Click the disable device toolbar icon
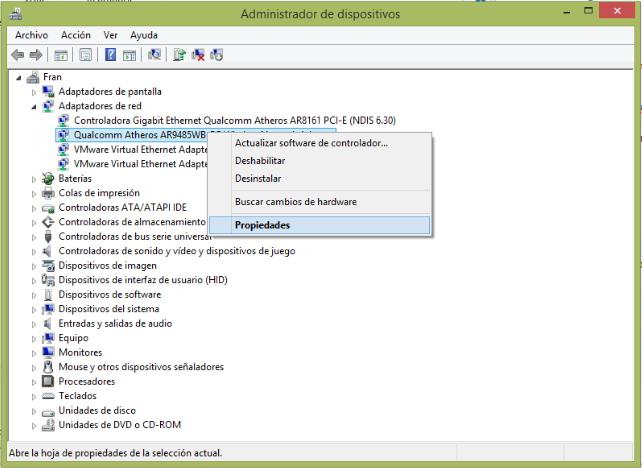The width and height of the screenshot is (642, 468). (x=217, y=55)
